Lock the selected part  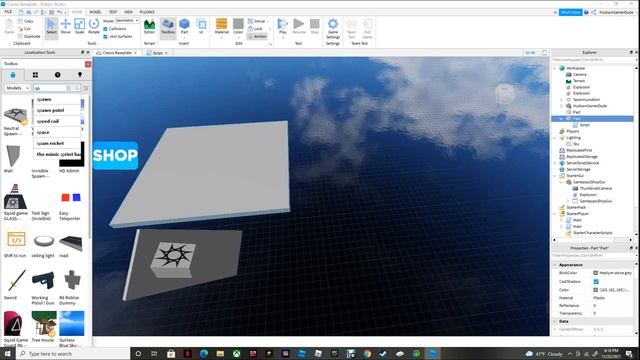click(x=256, y=29)
